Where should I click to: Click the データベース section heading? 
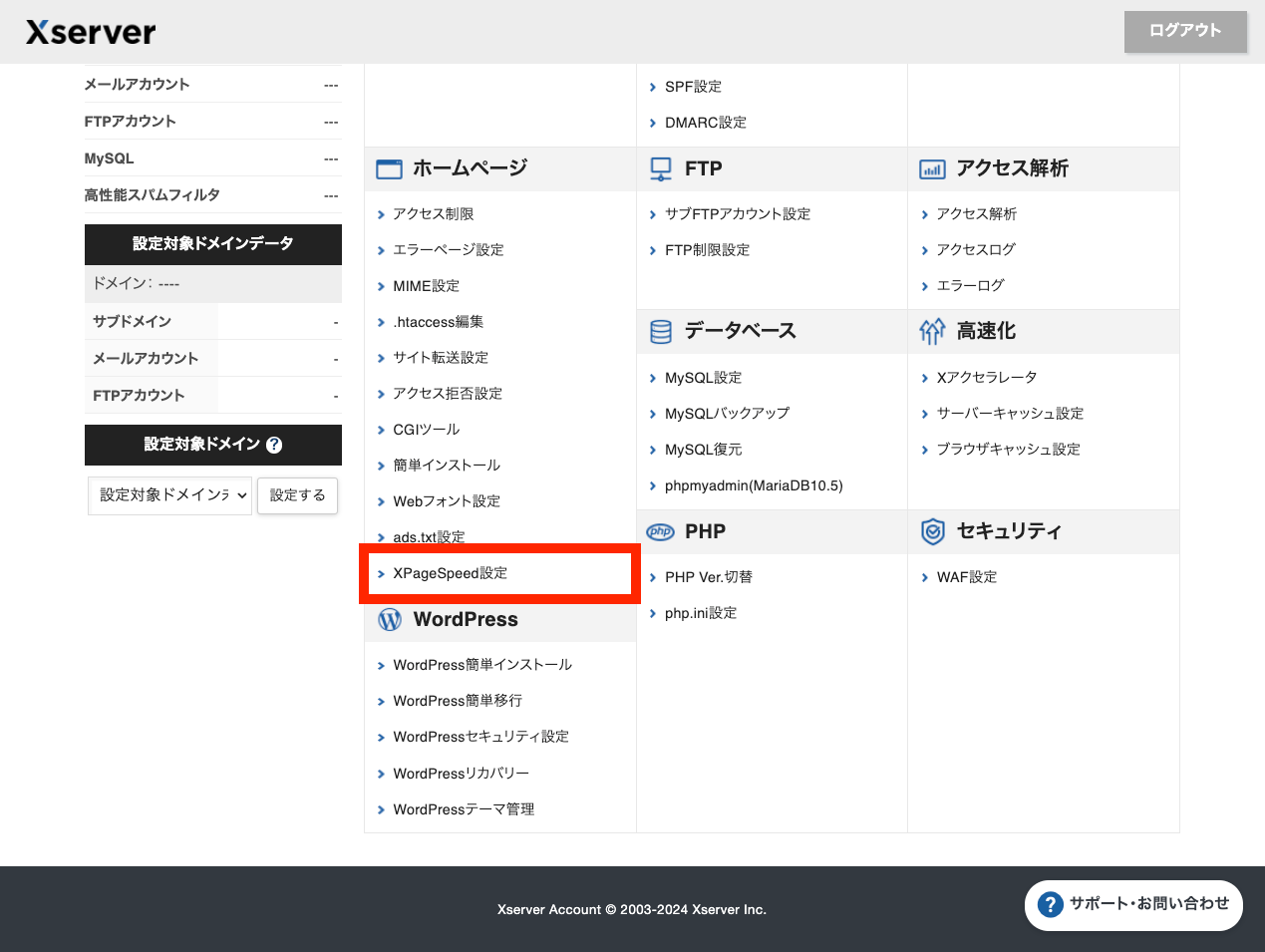[741, 331]
